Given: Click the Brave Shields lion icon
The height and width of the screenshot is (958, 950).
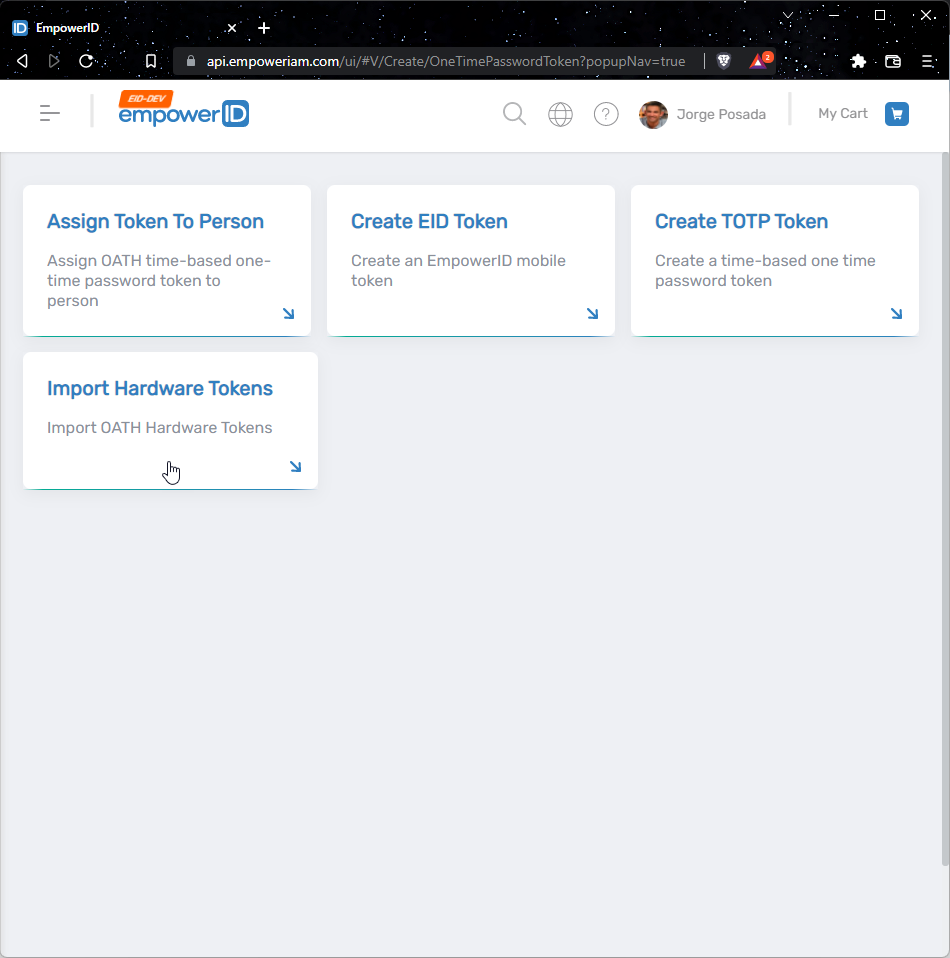Looking at the screenshot, I should pos(724,61).
